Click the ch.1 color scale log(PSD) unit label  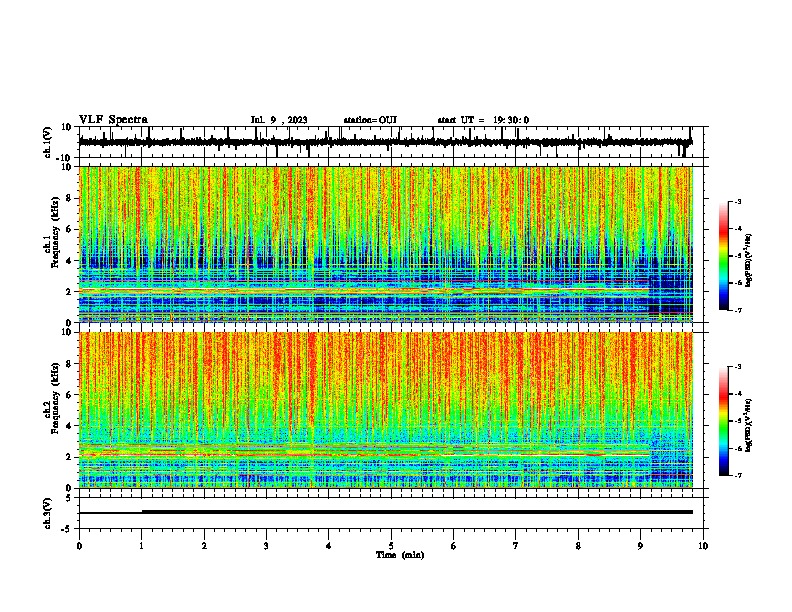click(x=749, y=260)
